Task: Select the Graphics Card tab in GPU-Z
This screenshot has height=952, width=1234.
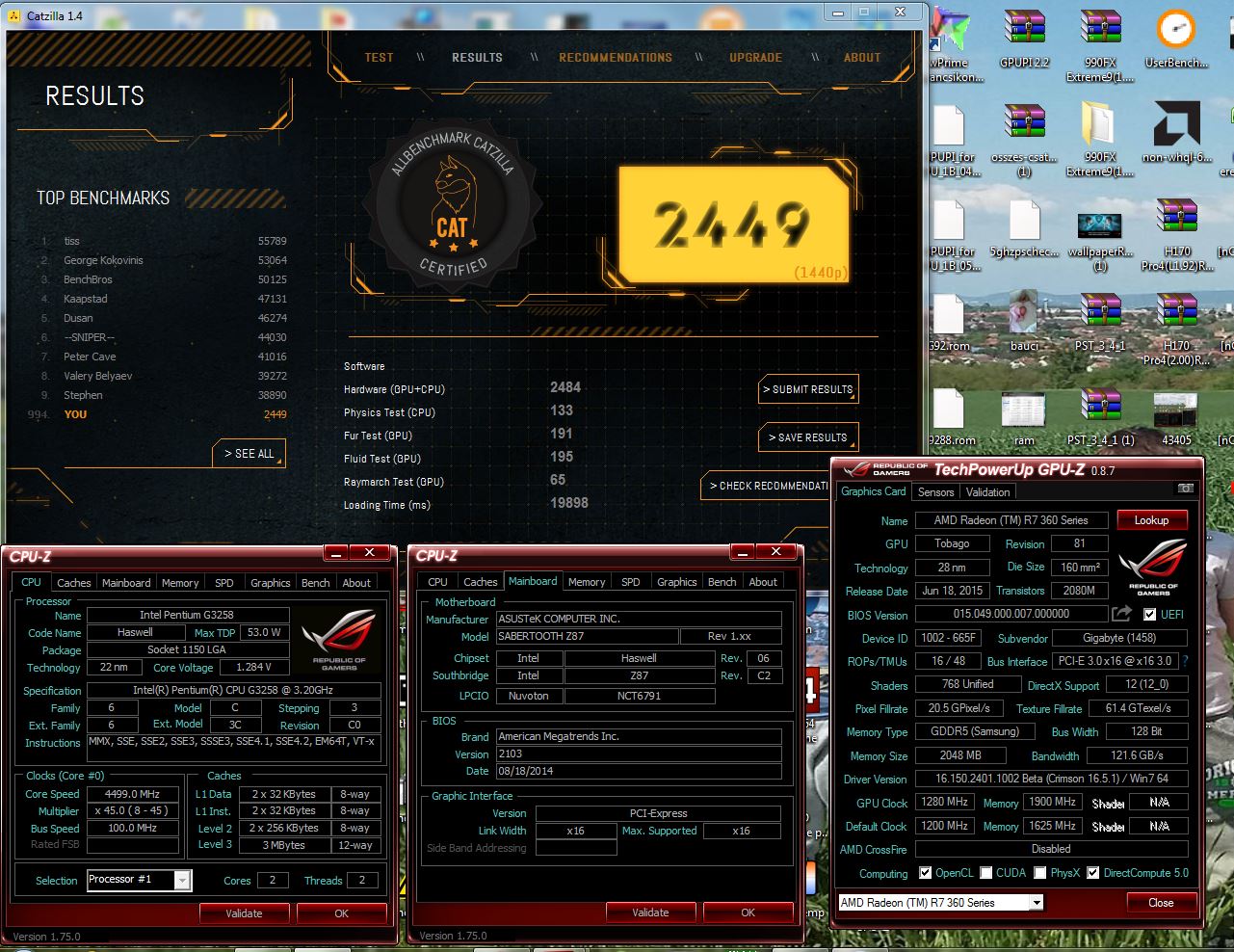Action: pos(873,491)
